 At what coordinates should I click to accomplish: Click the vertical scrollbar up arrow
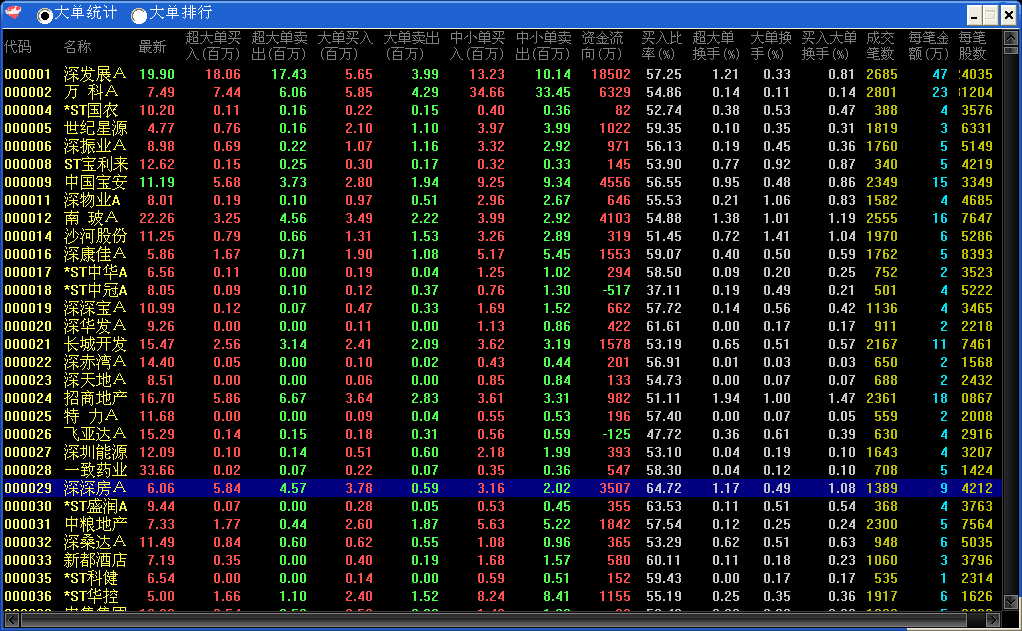(x=1010, y=37)
